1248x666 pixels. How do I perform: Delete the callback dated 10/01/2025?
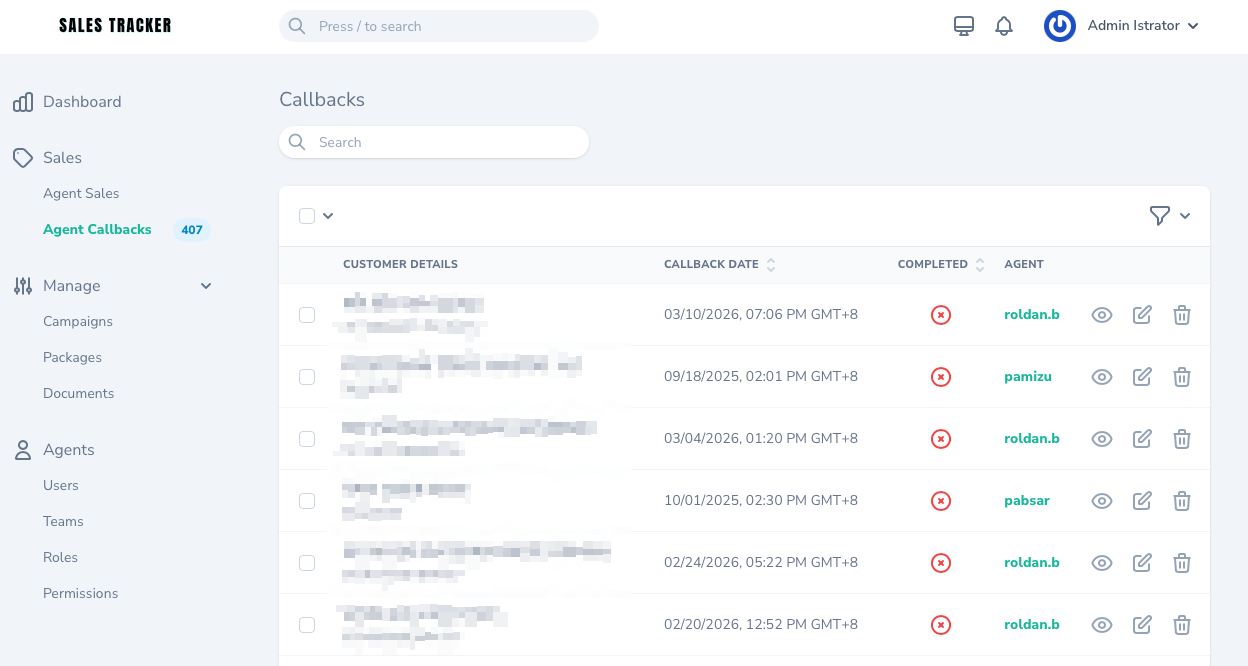pos(1181,500)
